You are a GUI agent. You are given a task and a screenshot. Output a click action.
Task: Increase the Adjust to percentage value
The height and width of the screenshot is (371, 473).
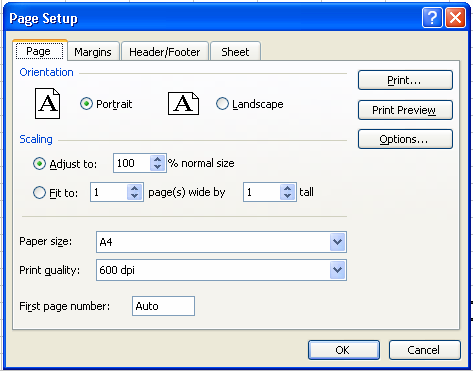point(157,159)
